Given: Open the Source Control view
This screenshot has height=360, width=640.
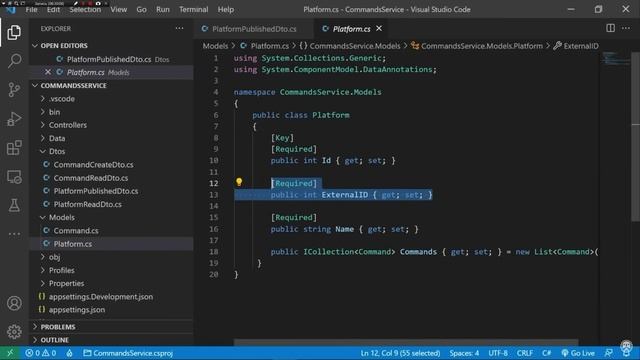Looking at the screenshot, I should pyautogui.click(x=14, y=89).
